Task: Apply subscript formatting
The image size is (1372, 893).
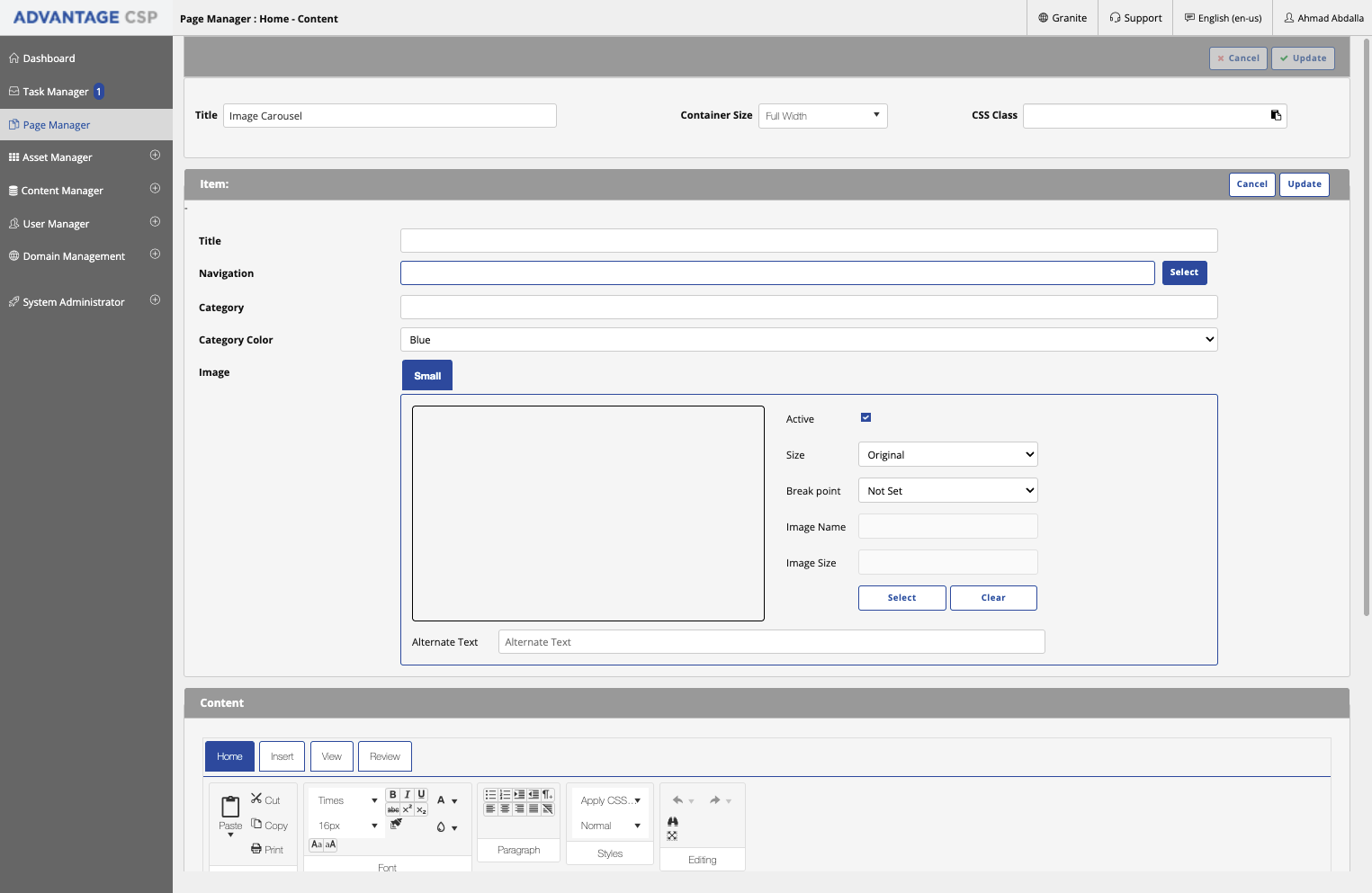Action: coord(421,809)
